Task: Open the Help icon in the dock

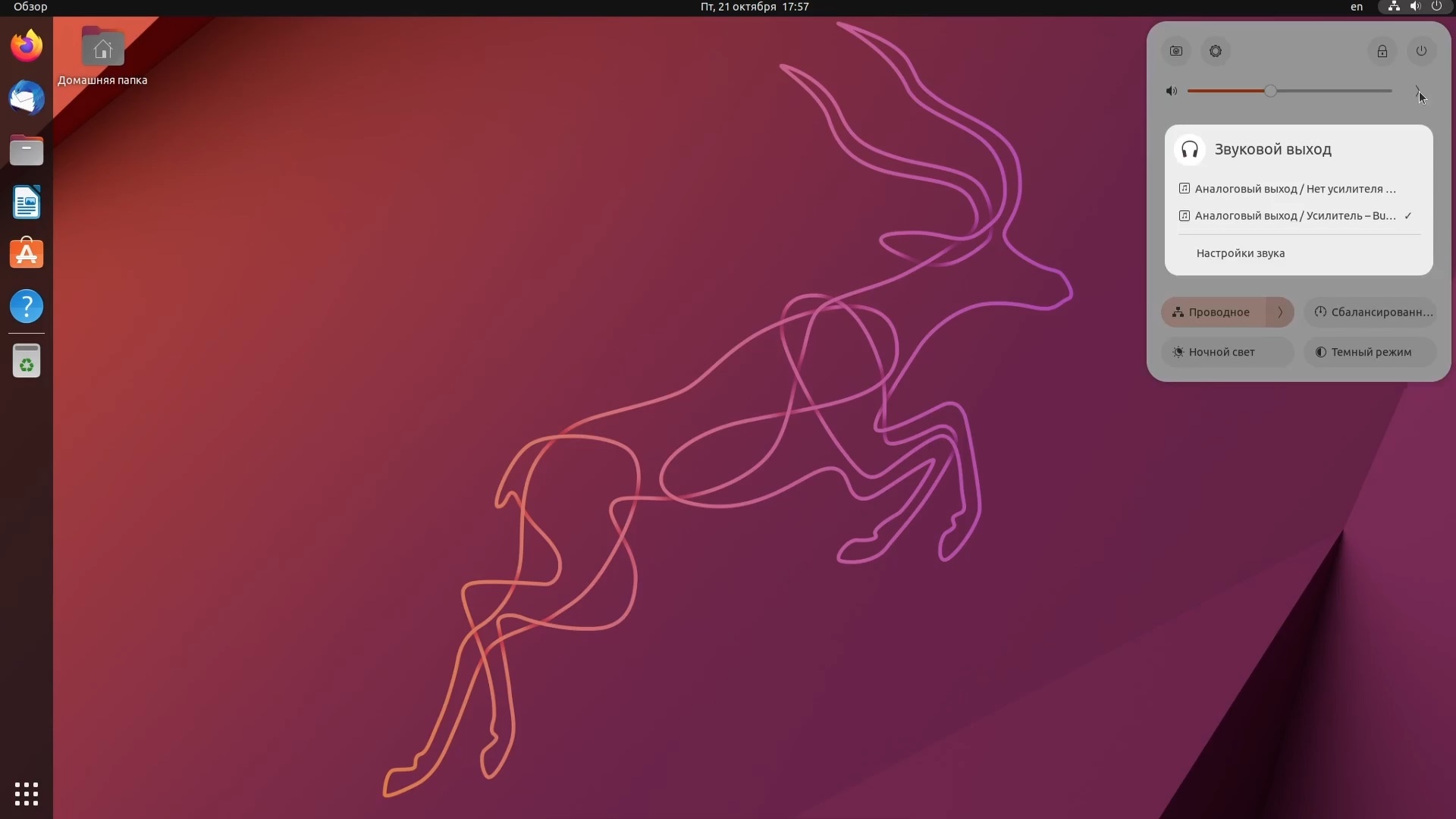Action: pos(27,306)
